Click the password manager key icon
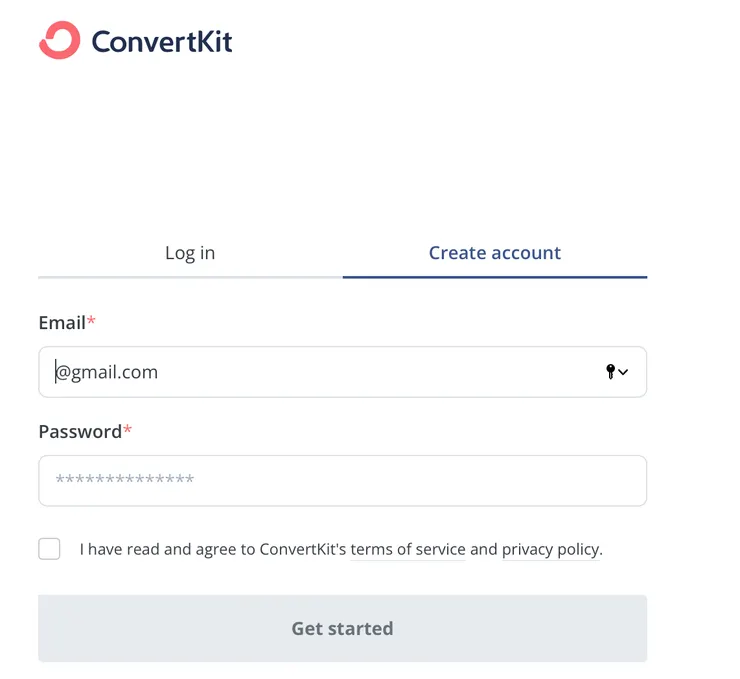The image size is (740, 679). click(610, 372)
